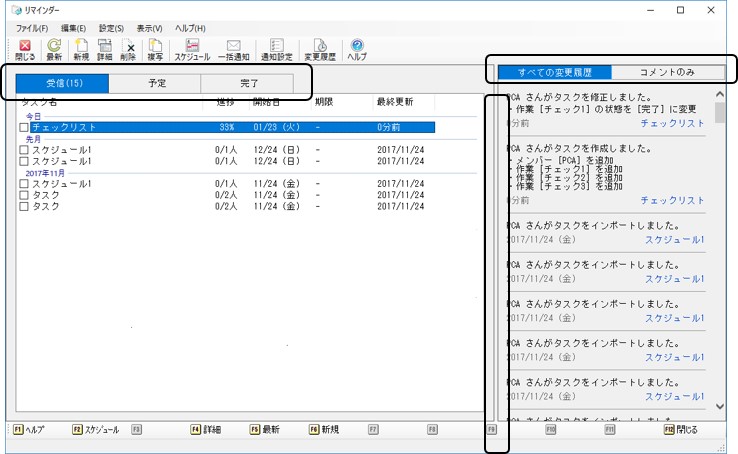Click the 一括通知 envelope icon

[x=233, y=50]
